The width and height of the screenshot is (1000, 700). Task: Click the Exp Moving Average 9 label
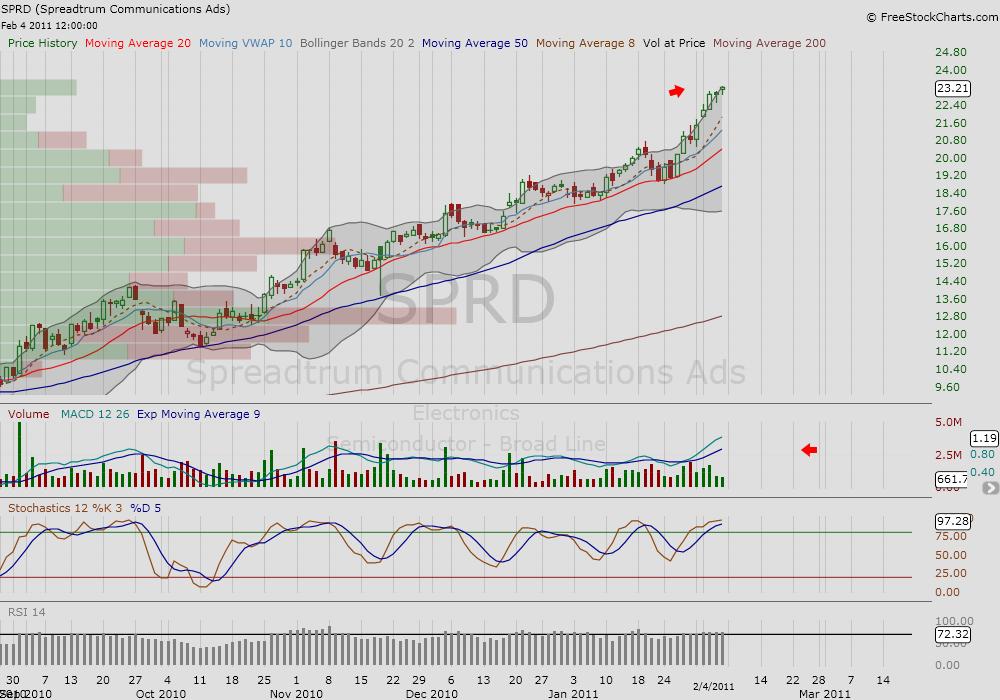[x=198, y=414]
